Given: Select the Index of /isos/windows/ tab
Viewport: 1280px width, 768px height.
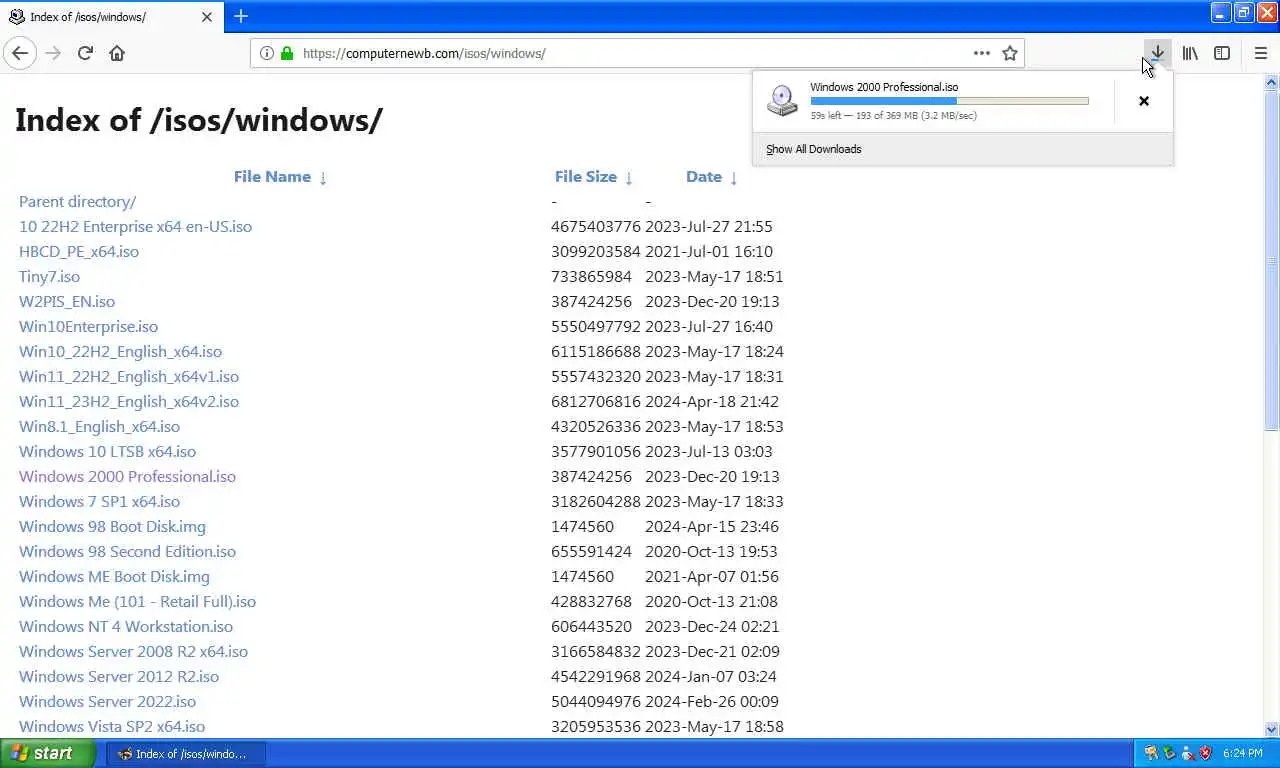Looking at the screenshot, I should click(113, 17).
